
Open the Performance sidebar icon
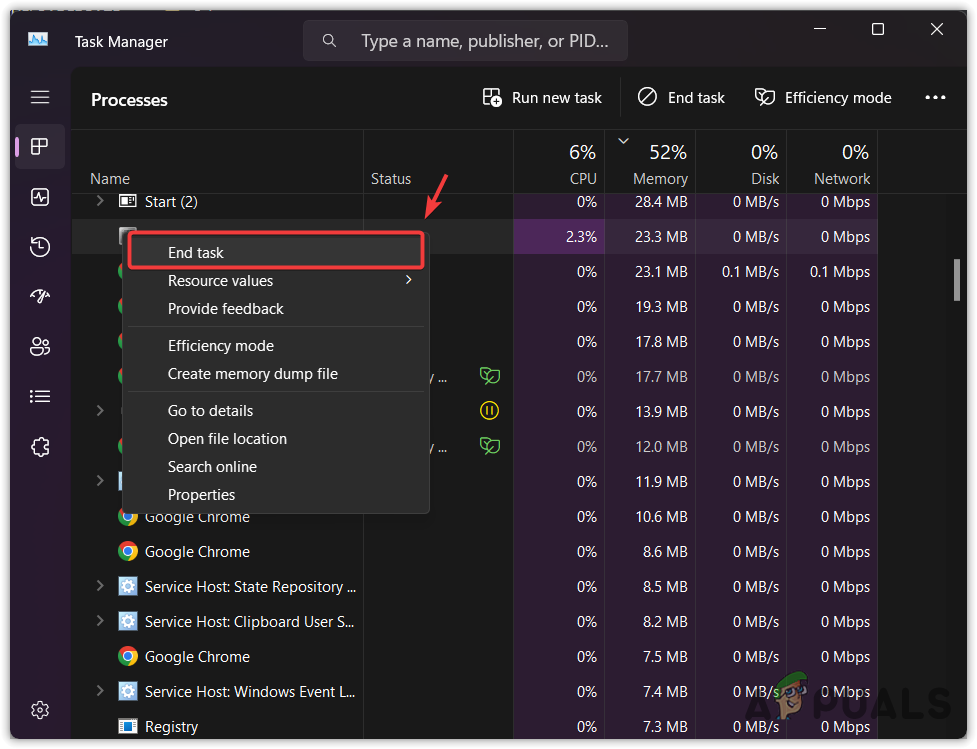[40, 197]
